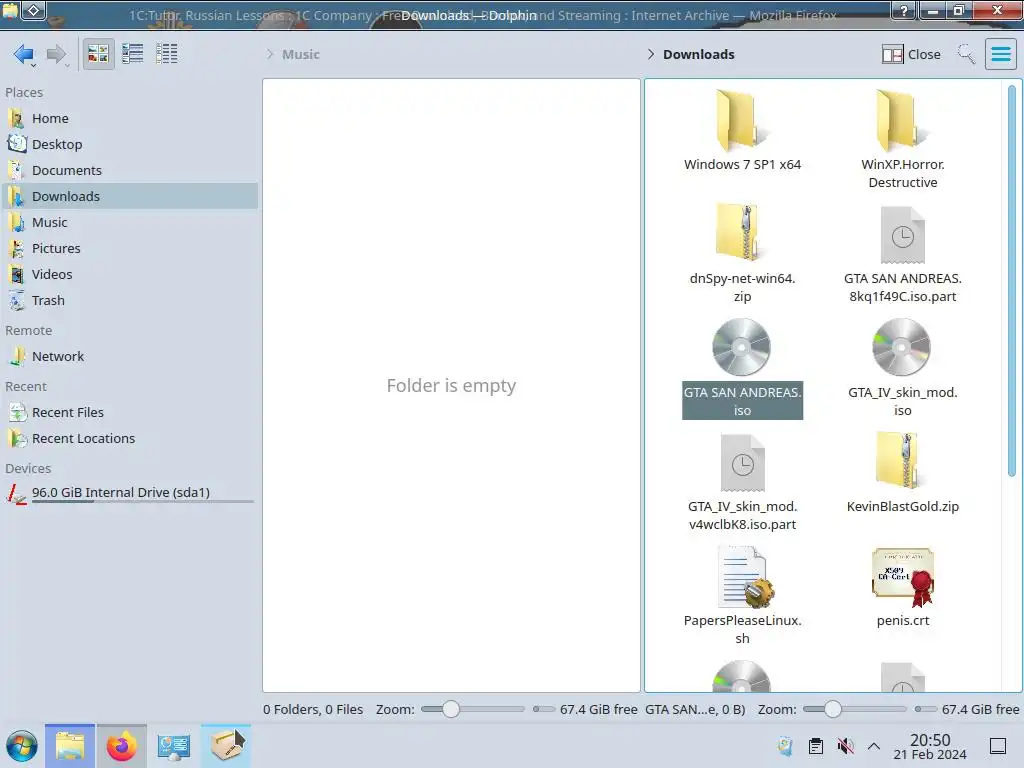Image resolution: width=1024 pixels, height=768 pixels.
Task: Select Downloads in Places sidebar
Action: pos(130,197)
